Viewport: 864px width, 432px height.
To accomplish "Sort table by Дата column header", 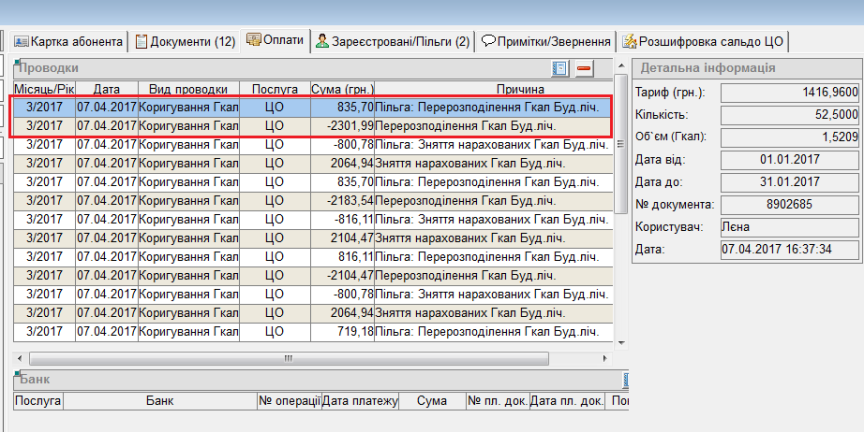I will (x=106, y=89).
